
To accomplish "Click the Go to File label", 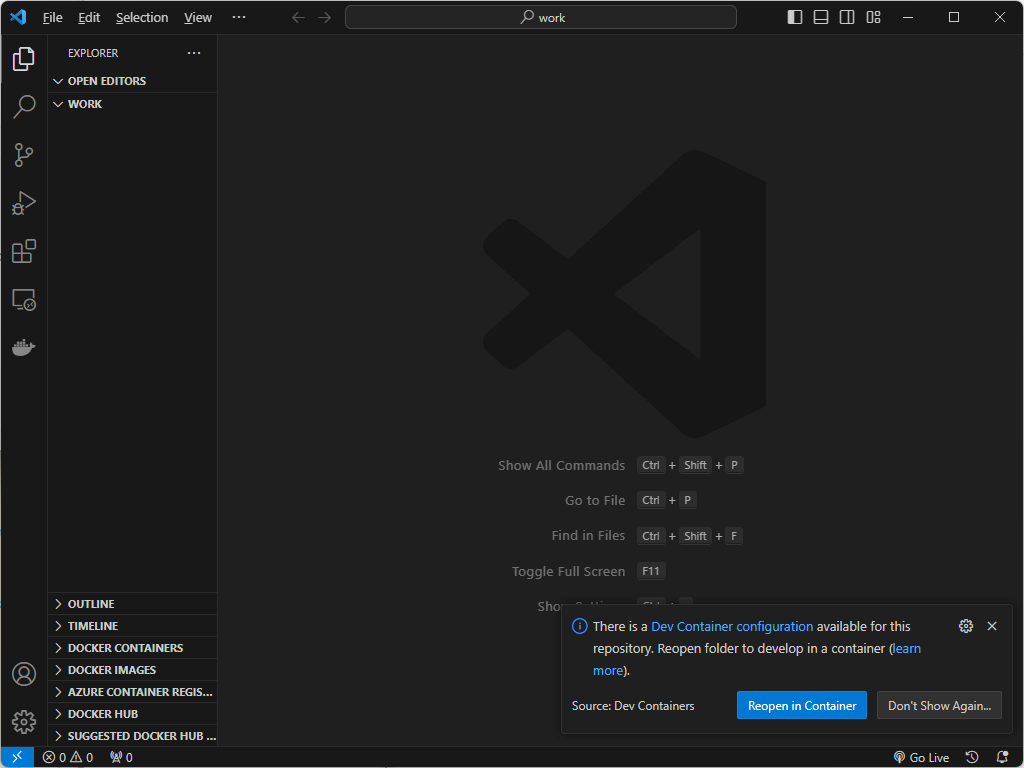I will coord(595,500).
